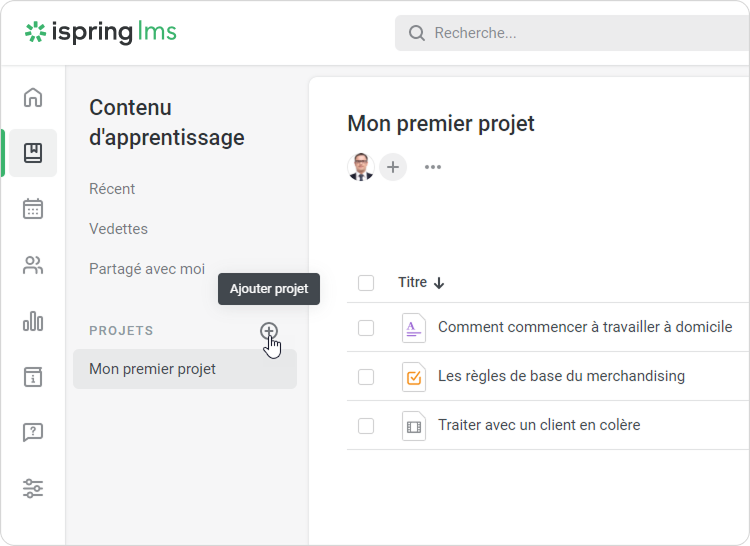The image size is (750, 546).
Task: Check the box for Les règles de base
Action: 366,377
